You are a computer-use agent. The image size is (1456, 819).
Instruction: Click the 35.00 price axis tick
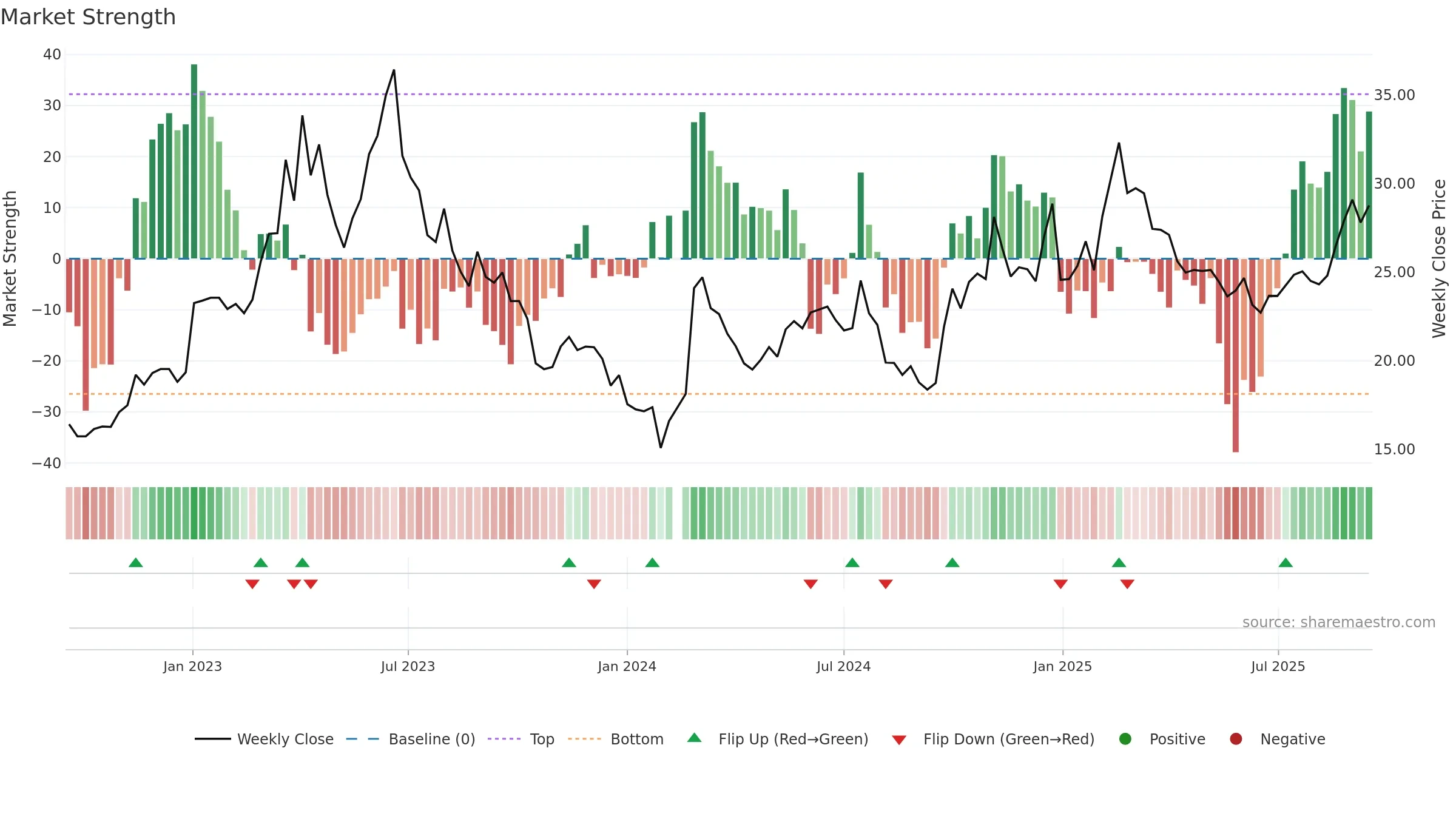pyautogui.click(x=1394, y=95)
